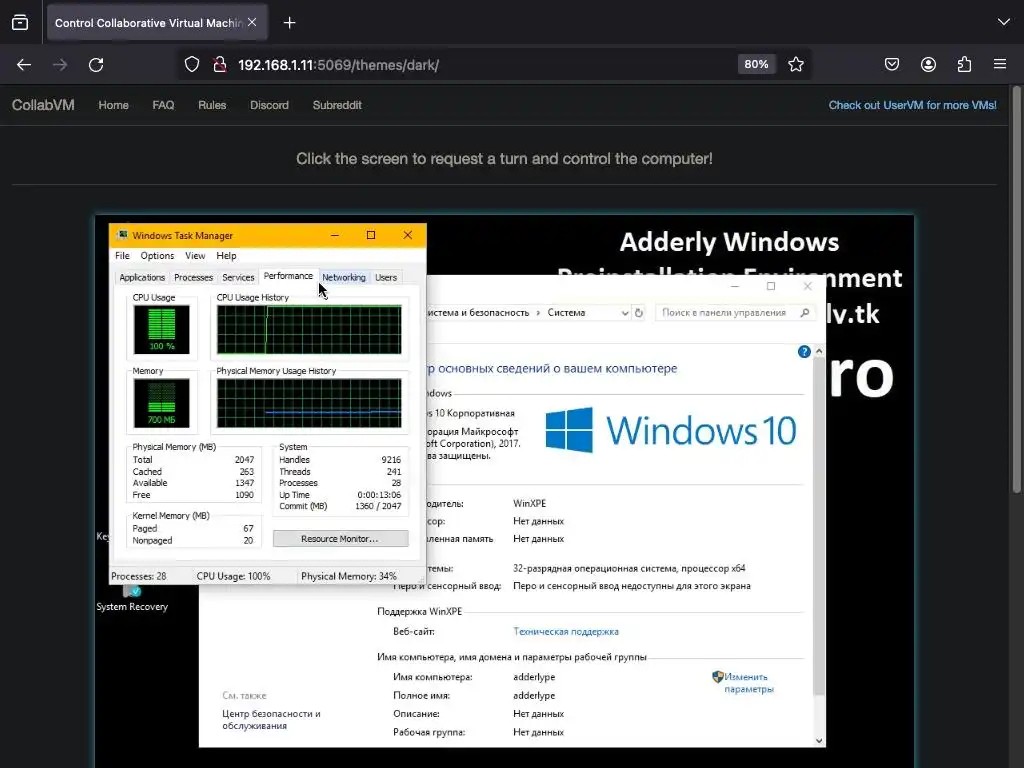Open Task Manager Options menu
The height and width of the screenshot is (768, 1024).
tap(157, 255)
